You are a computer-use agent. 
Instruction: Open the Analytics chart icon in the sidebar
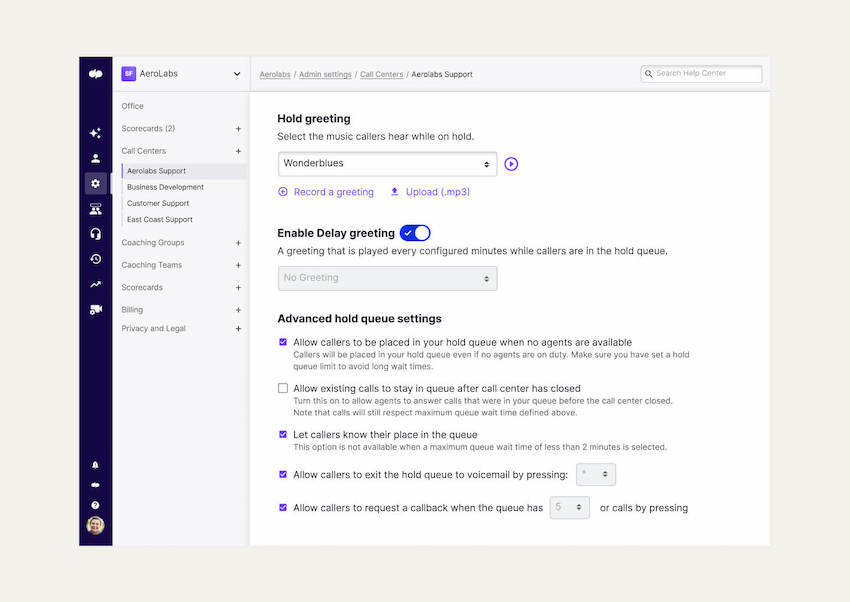click(95, 283)
